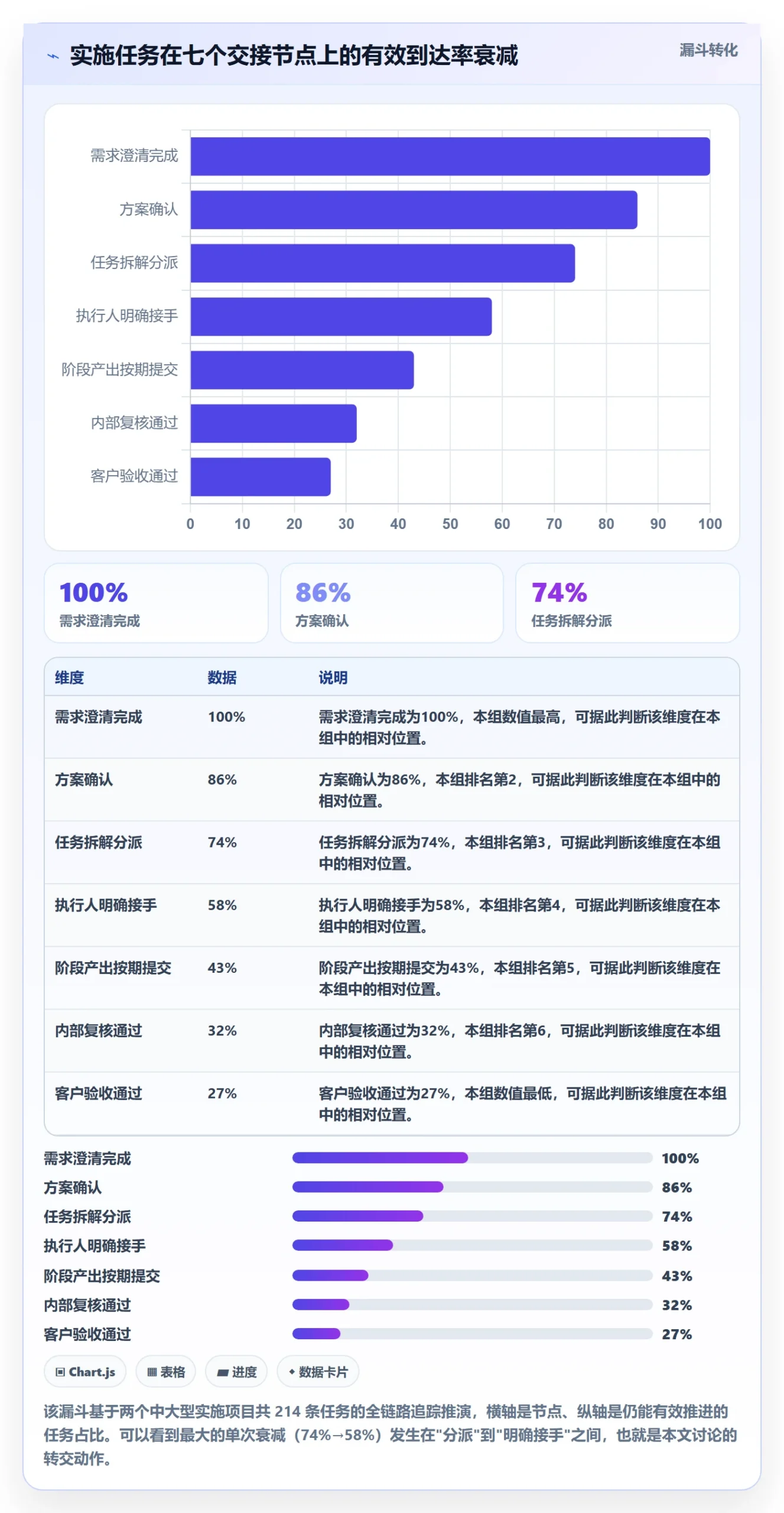Click the 任务拆解分派 74% progress bar

tap(472, 1216)
